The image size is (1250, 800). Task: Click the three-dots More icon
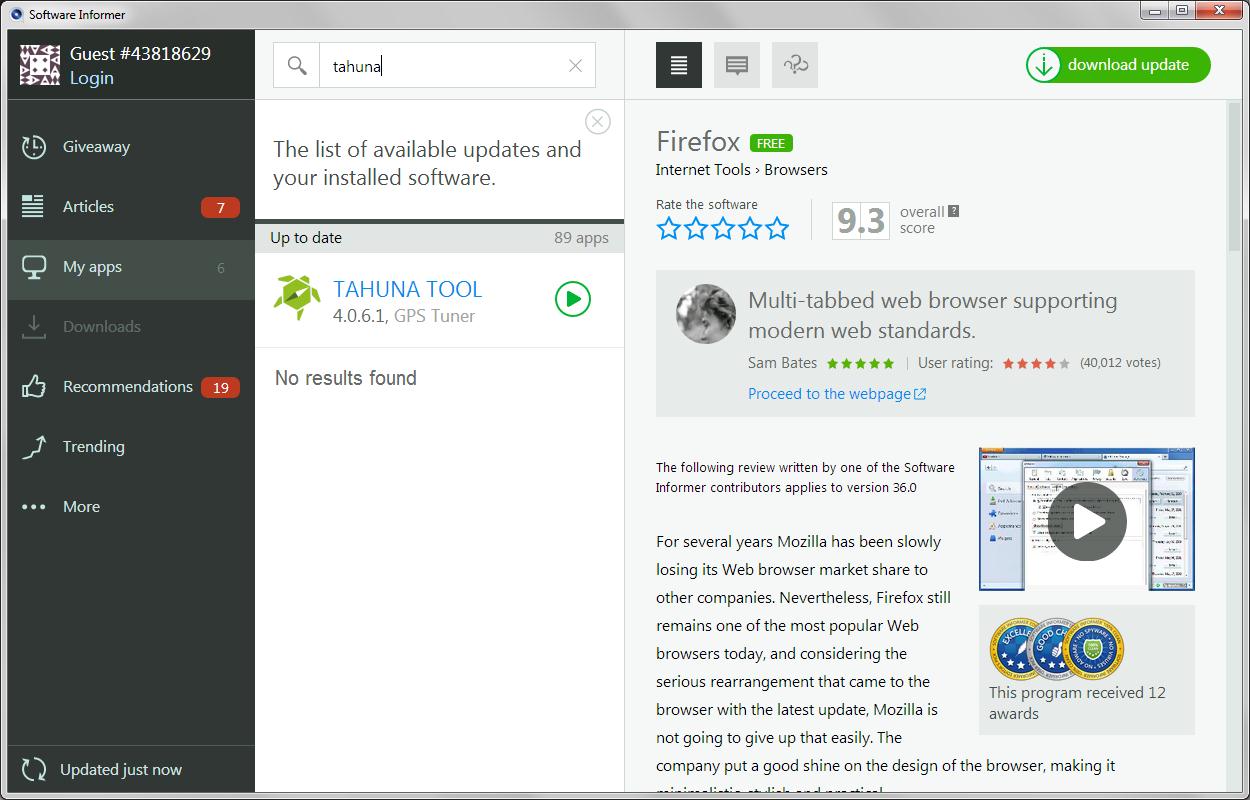point(34,507)
